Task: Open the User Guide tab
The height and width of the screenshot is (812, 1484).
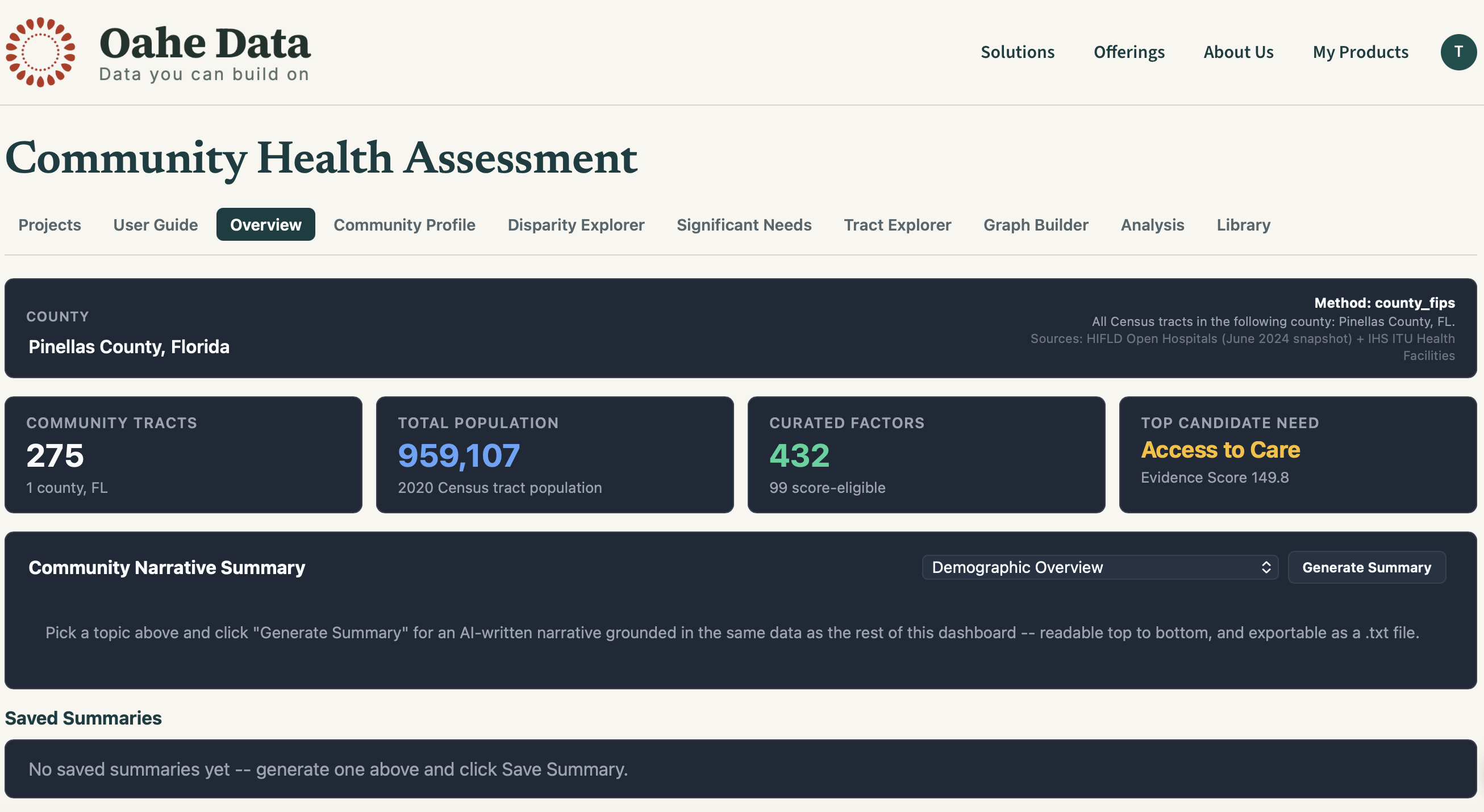Action: (x=156, y=225)
